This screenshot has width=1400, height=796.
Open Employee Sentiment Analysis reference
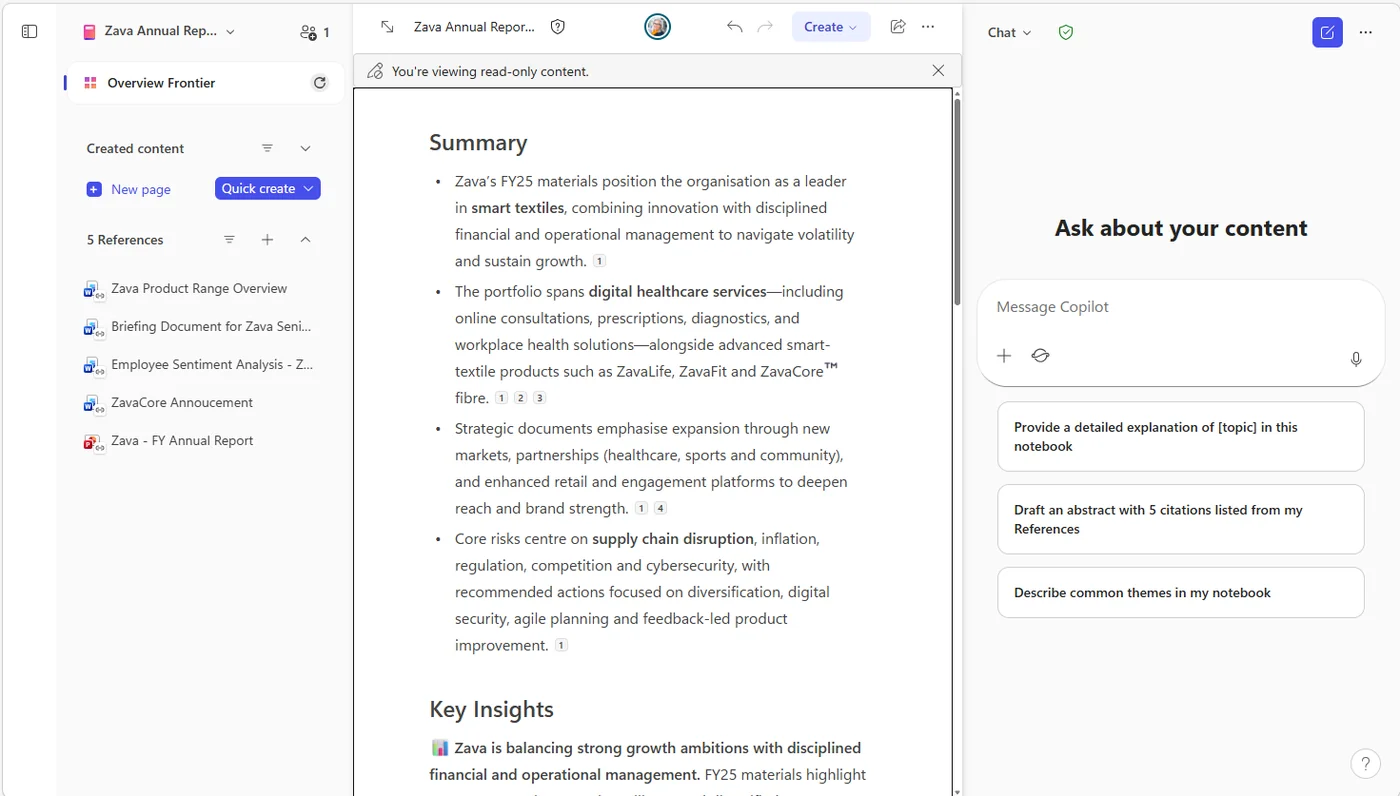click(200, 365)
